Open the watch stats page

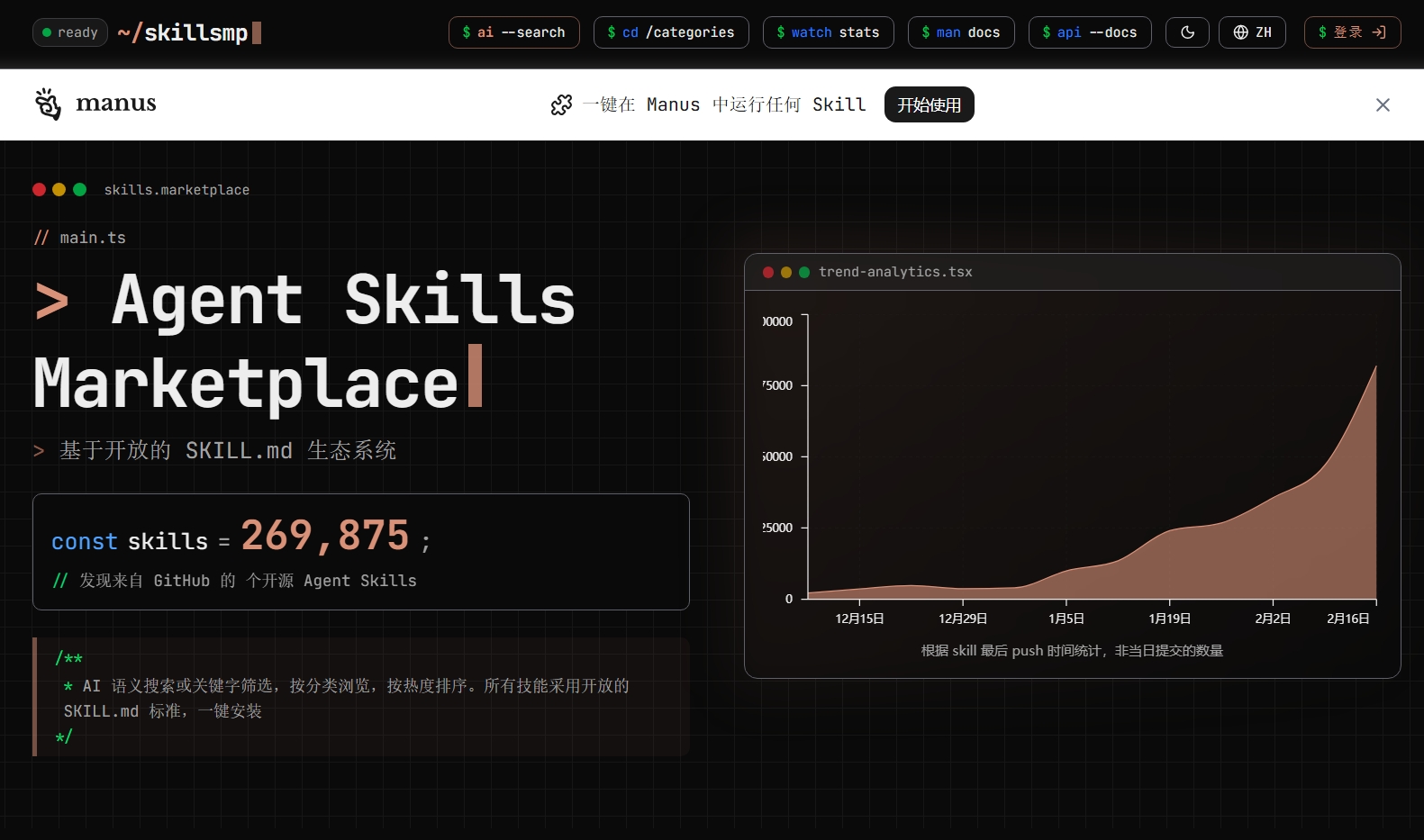point(828,32)
